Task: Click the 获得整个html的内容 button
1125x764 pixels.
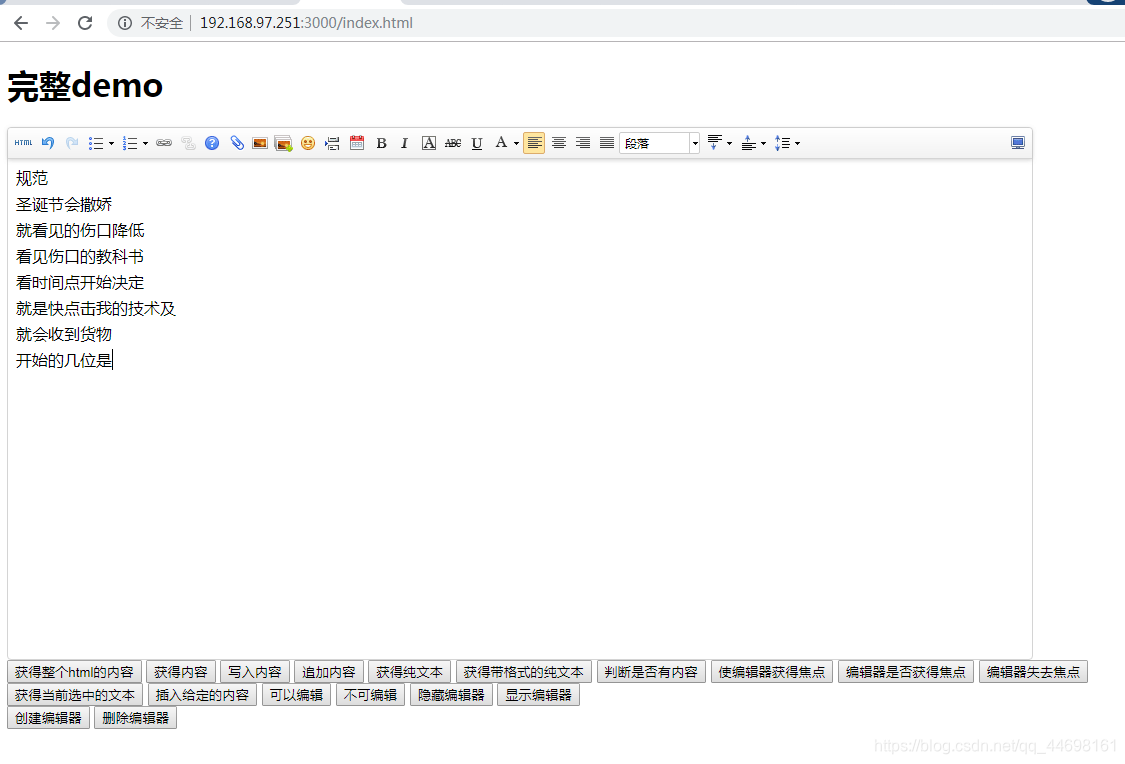Action: 74,672
